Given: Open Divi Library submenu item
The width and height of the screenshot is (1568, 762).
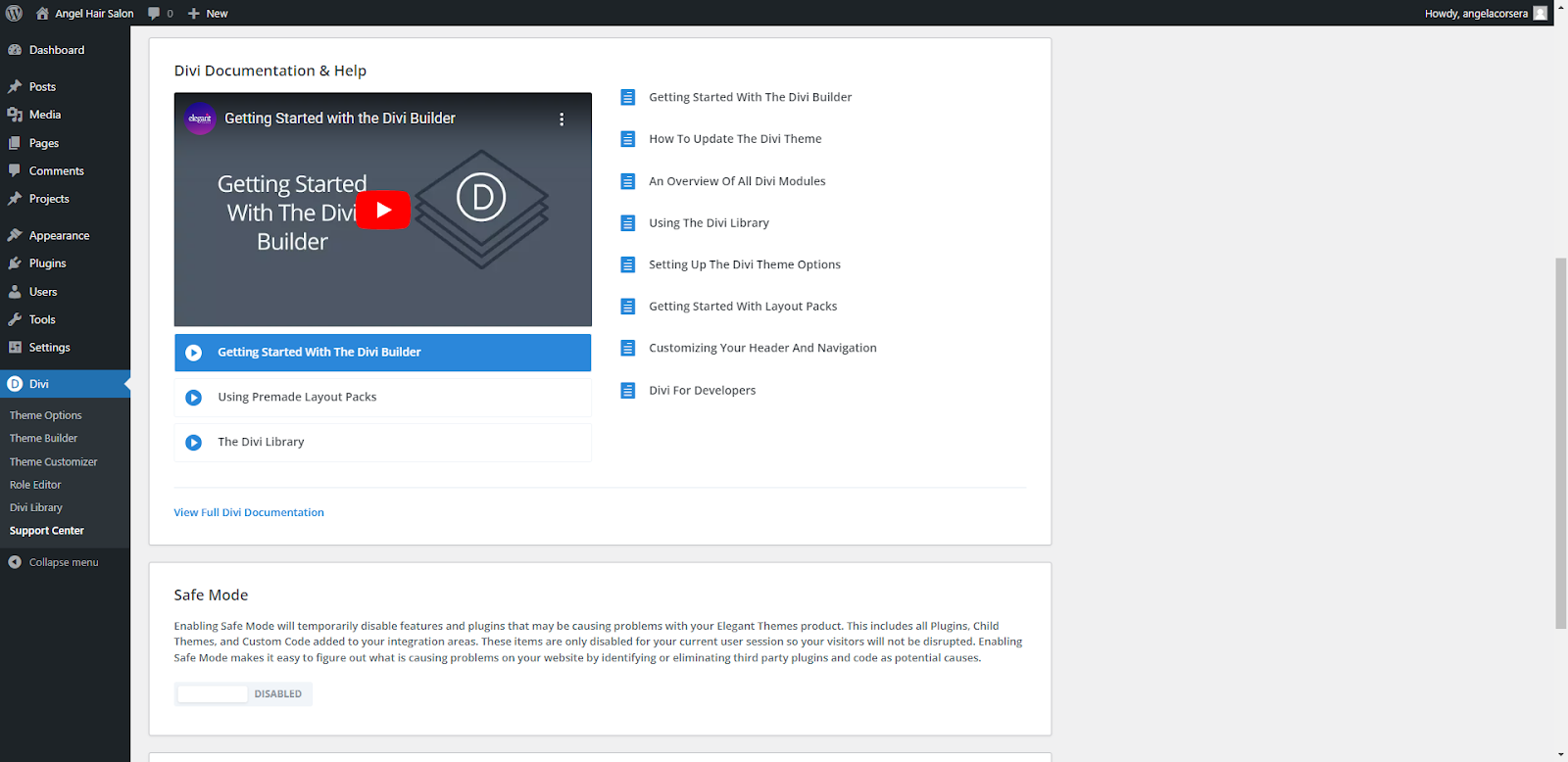Looking at the screenshot, I should click(36, 507).
